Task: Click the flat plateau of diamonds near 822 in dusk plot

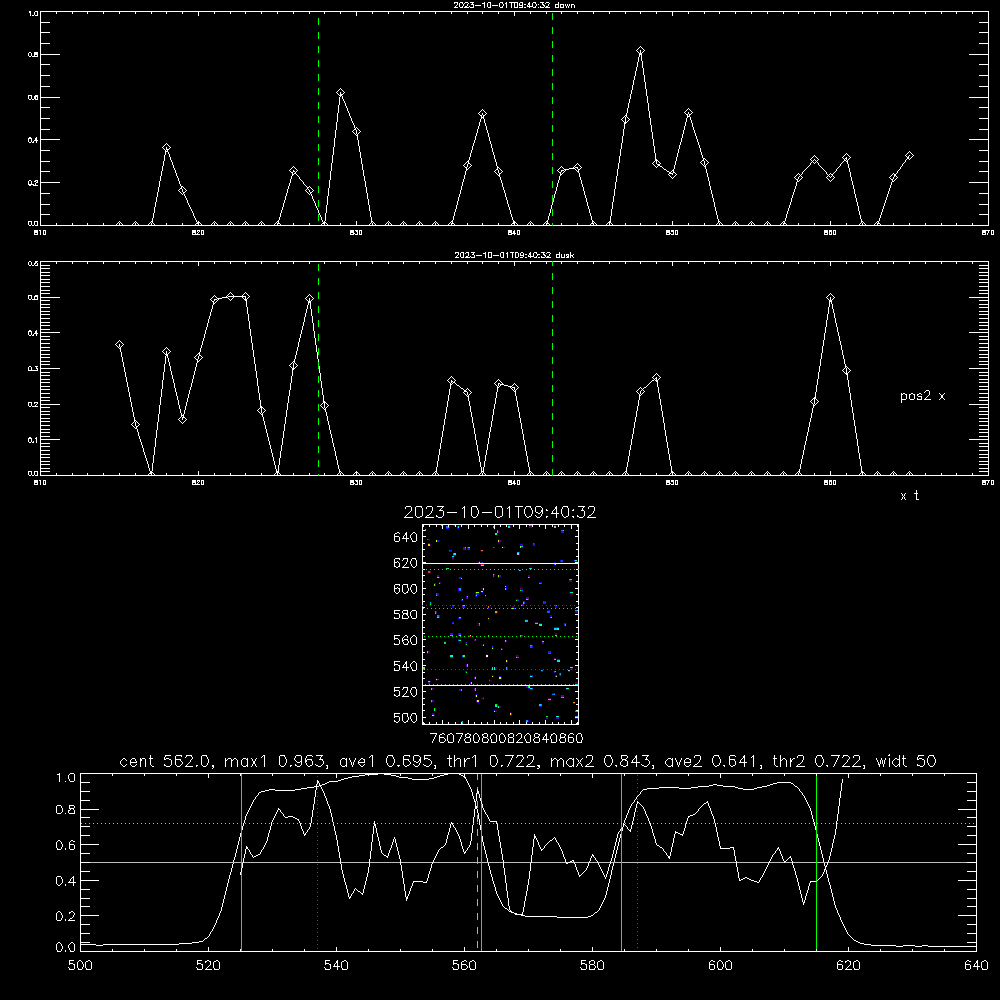Action: [x=230, y=297]
